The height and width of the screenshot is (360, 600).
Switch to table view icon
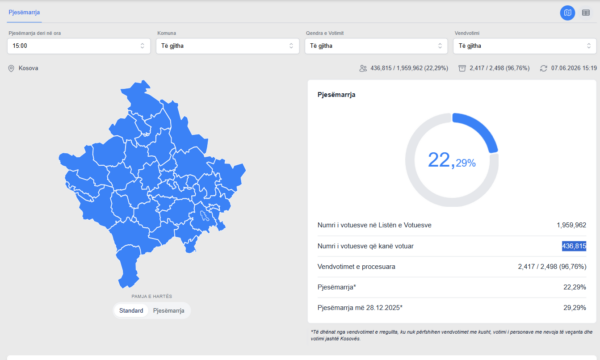pos(586,13)
